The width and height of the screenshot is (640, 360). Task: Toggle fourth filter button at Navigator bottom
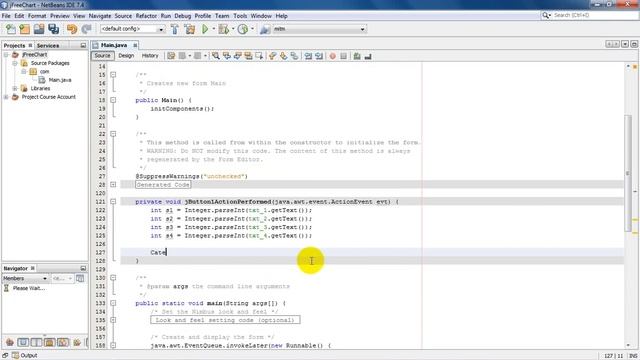[49, 342]
